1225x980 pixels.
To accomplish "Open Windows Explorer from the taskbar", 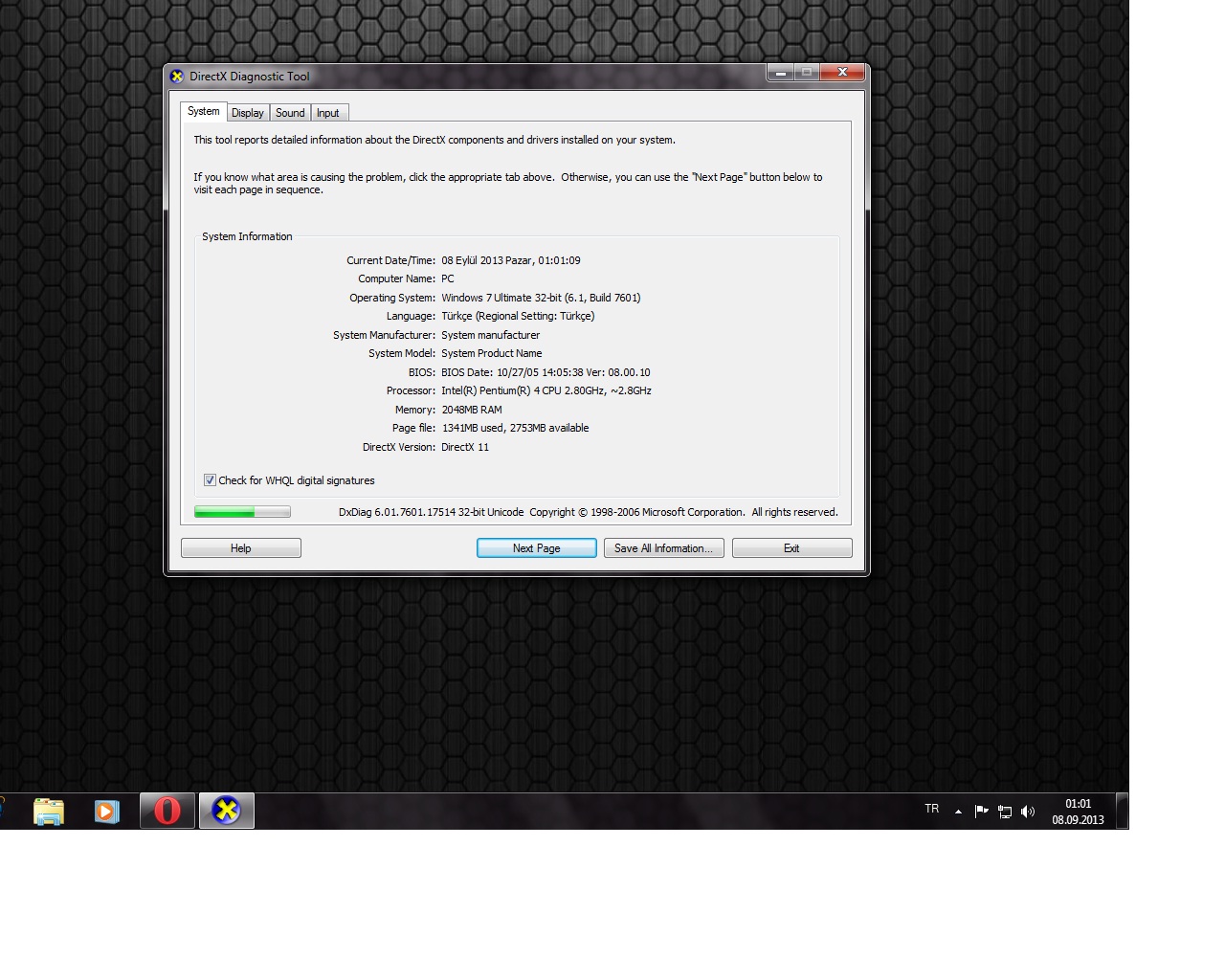I will coord(49,812).
